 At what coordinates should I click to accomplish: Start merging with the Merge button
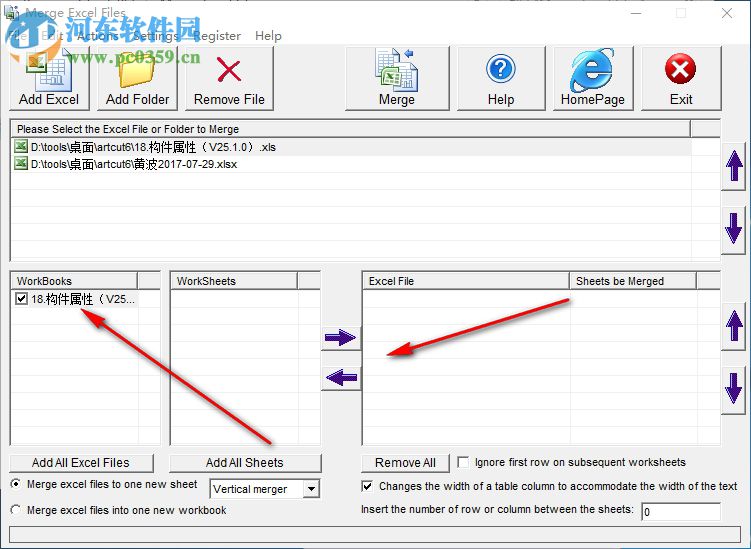click(x=397, y=79)
